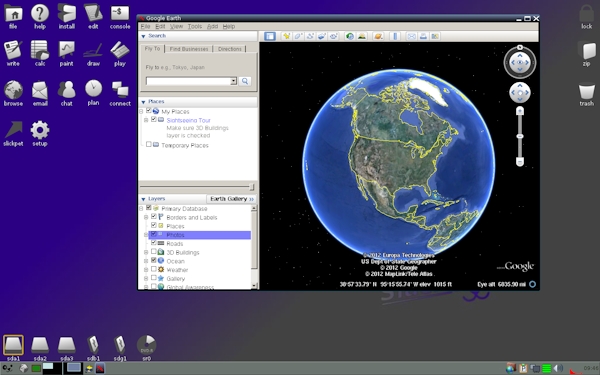Click the search magnifier button
The width and height of the screenshot is (600, 375).
[x=245, y=81]
